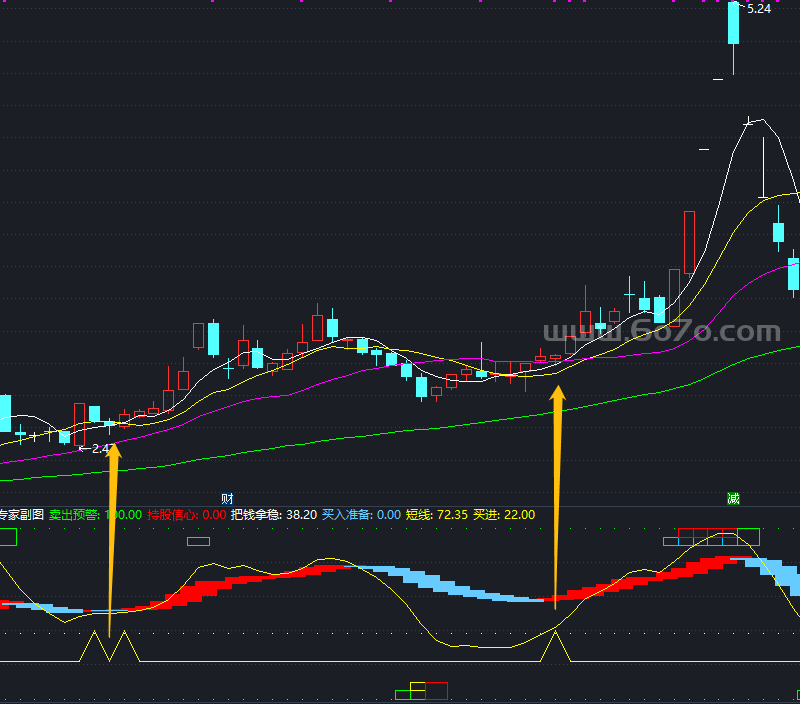Click the 2.47 low price label
This screenshot has width=800, height=704.
tap(100, 449)
